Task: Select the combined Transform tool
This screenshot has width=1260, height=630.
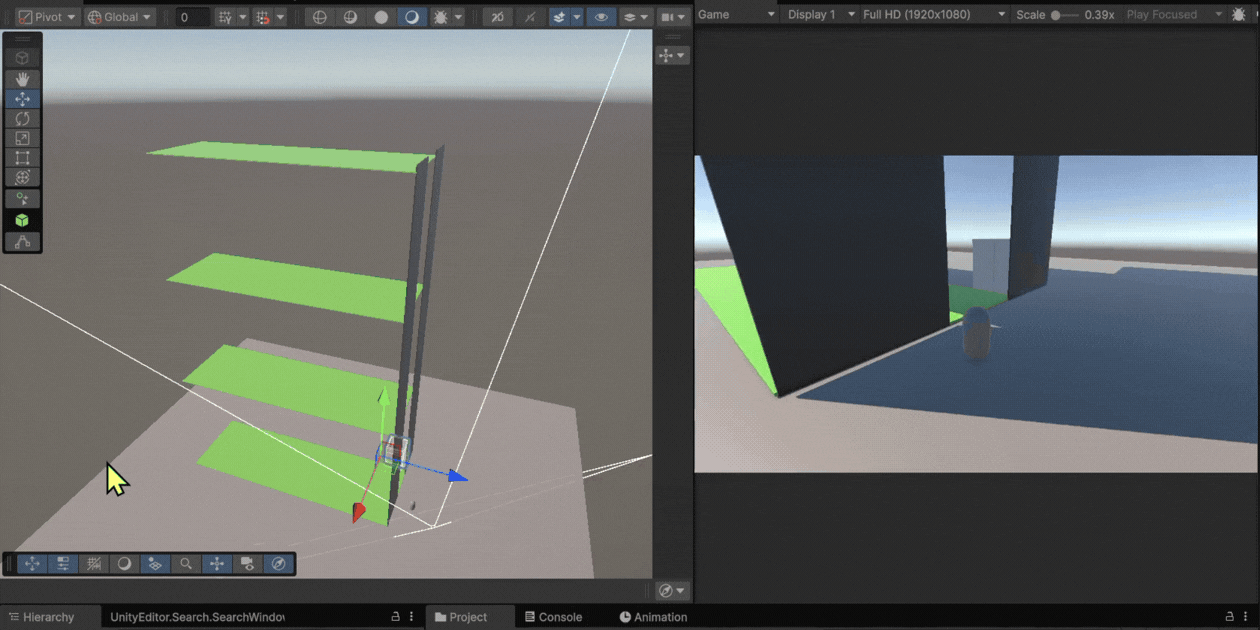Action: [x=22, y=177]
